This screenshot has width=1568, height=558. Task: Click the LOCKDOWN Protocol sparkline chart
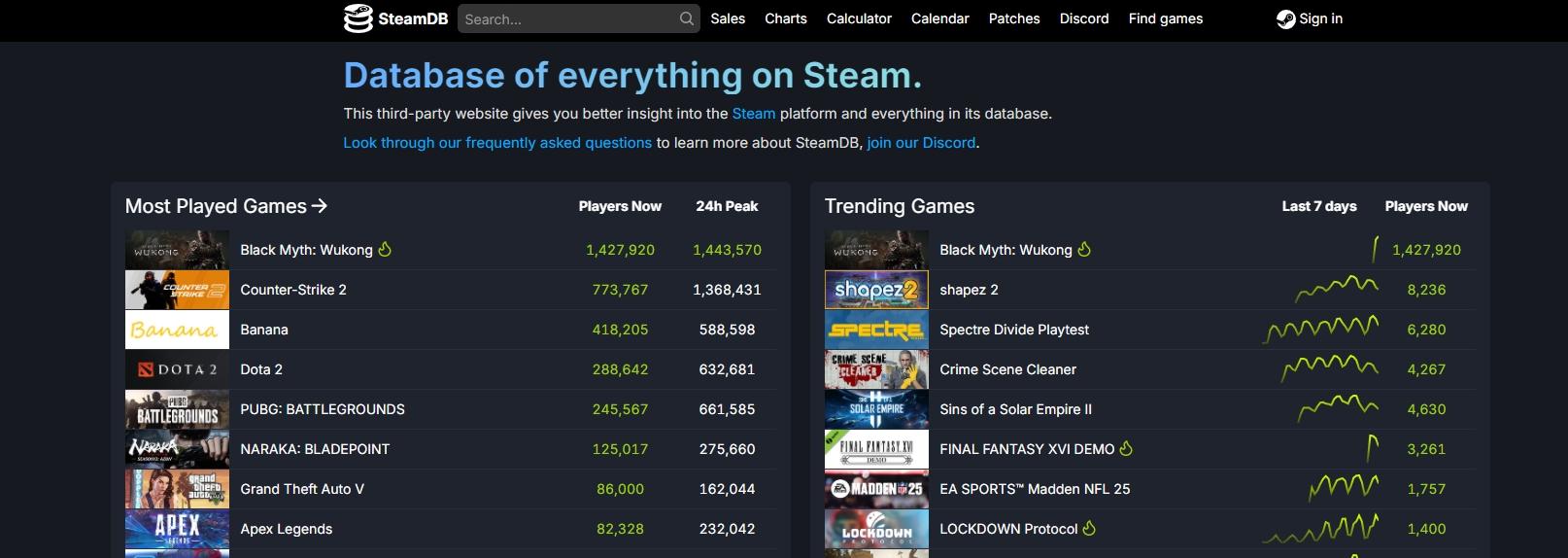coord(1320,528)
